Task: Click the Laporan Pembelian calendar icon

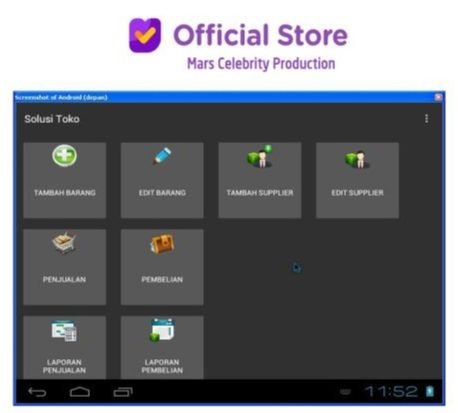Action: click(162, 330)
